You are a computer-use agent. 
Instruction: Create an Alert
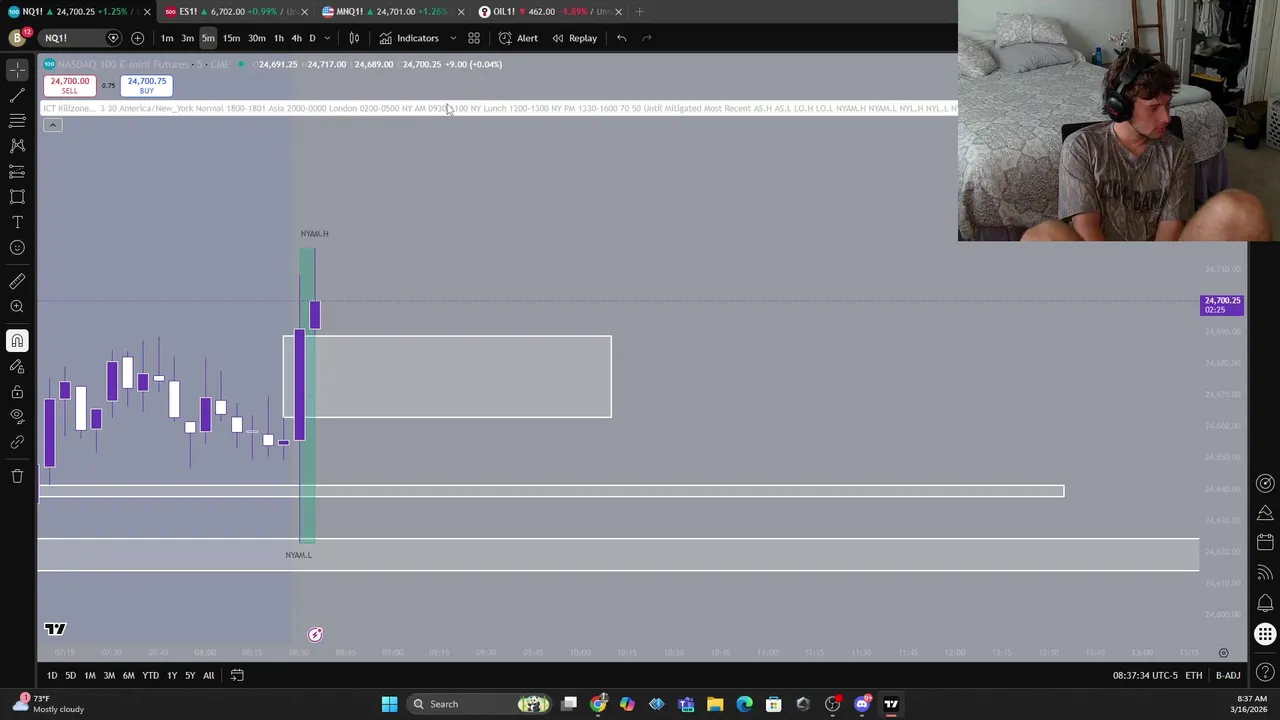tap(518, 38)
